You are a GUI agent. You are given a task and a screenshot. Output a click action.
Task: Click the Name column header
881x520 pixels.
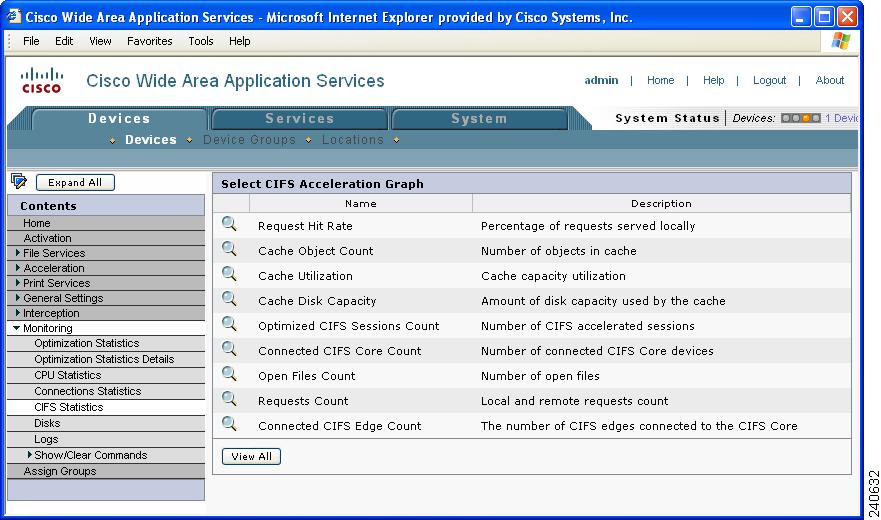point(361,204)
